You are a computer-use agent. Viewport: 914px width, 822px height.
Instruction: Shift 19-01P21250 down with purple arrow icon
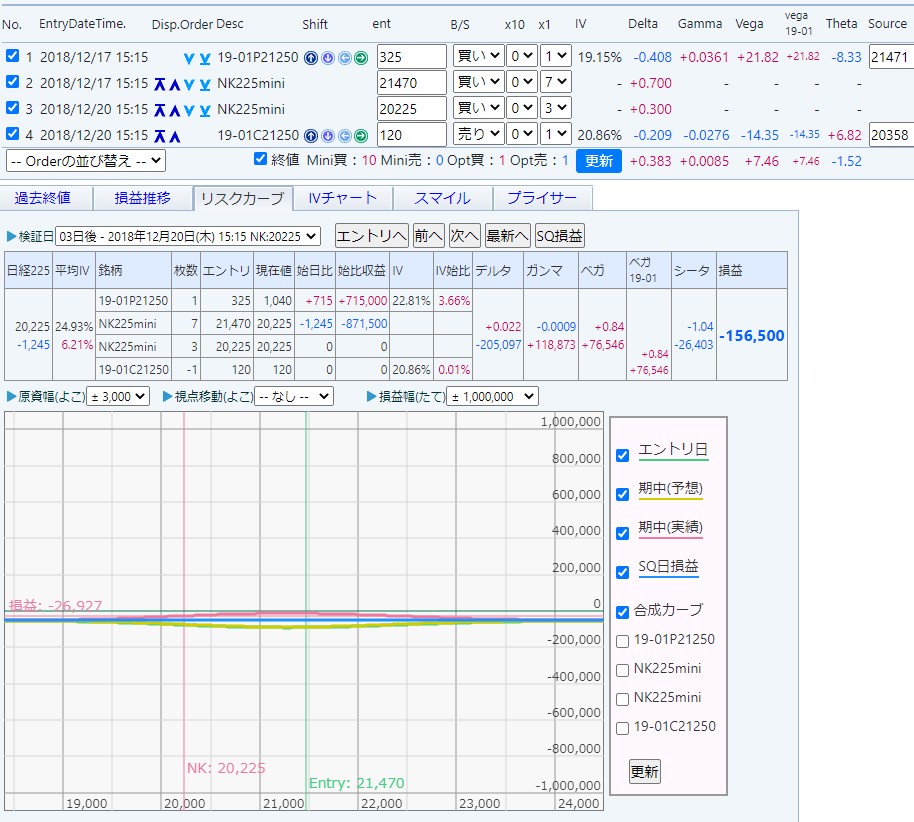point(328,58)
